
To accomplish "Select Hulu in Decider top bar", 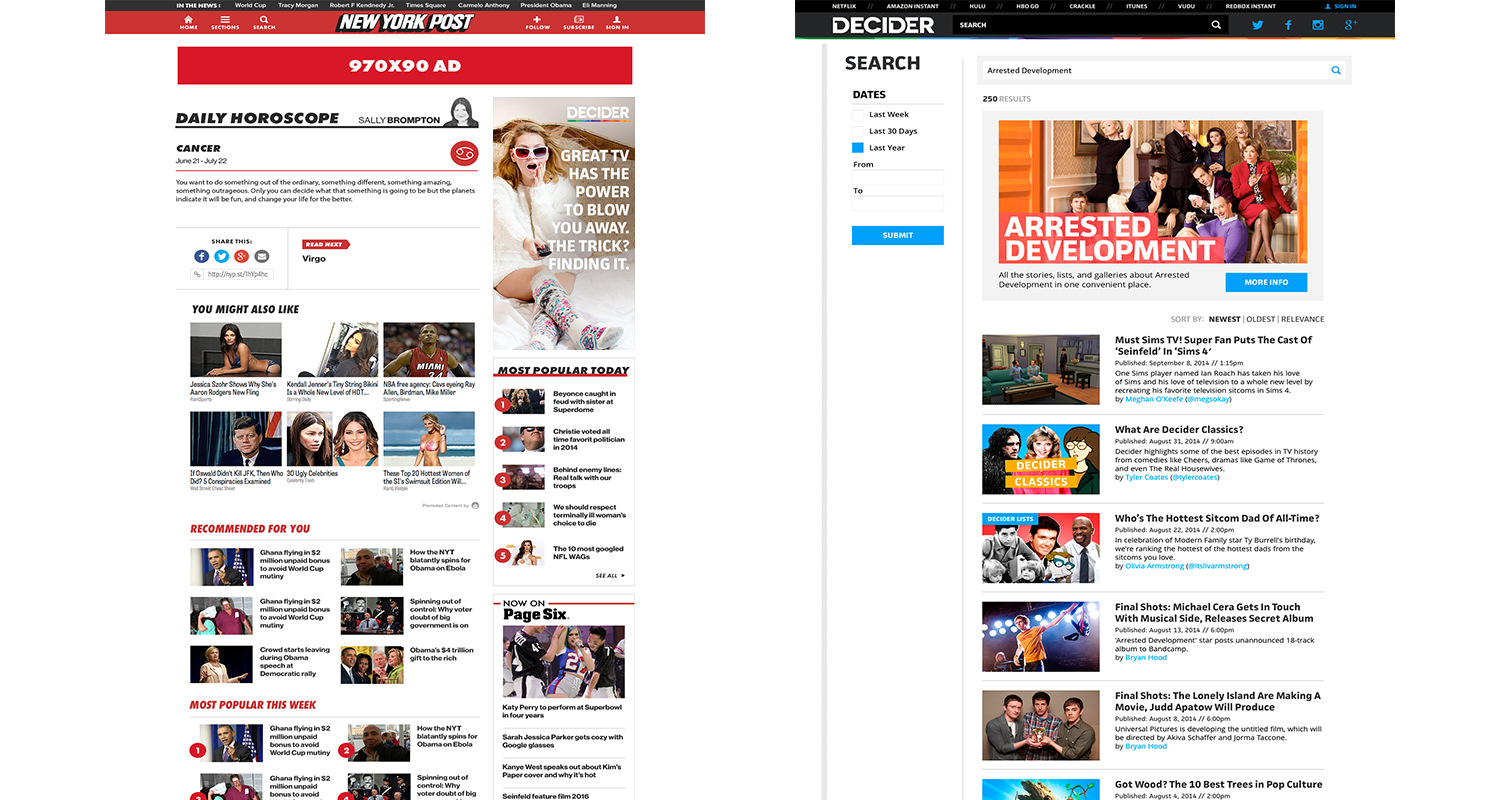I will click(977, 6).
